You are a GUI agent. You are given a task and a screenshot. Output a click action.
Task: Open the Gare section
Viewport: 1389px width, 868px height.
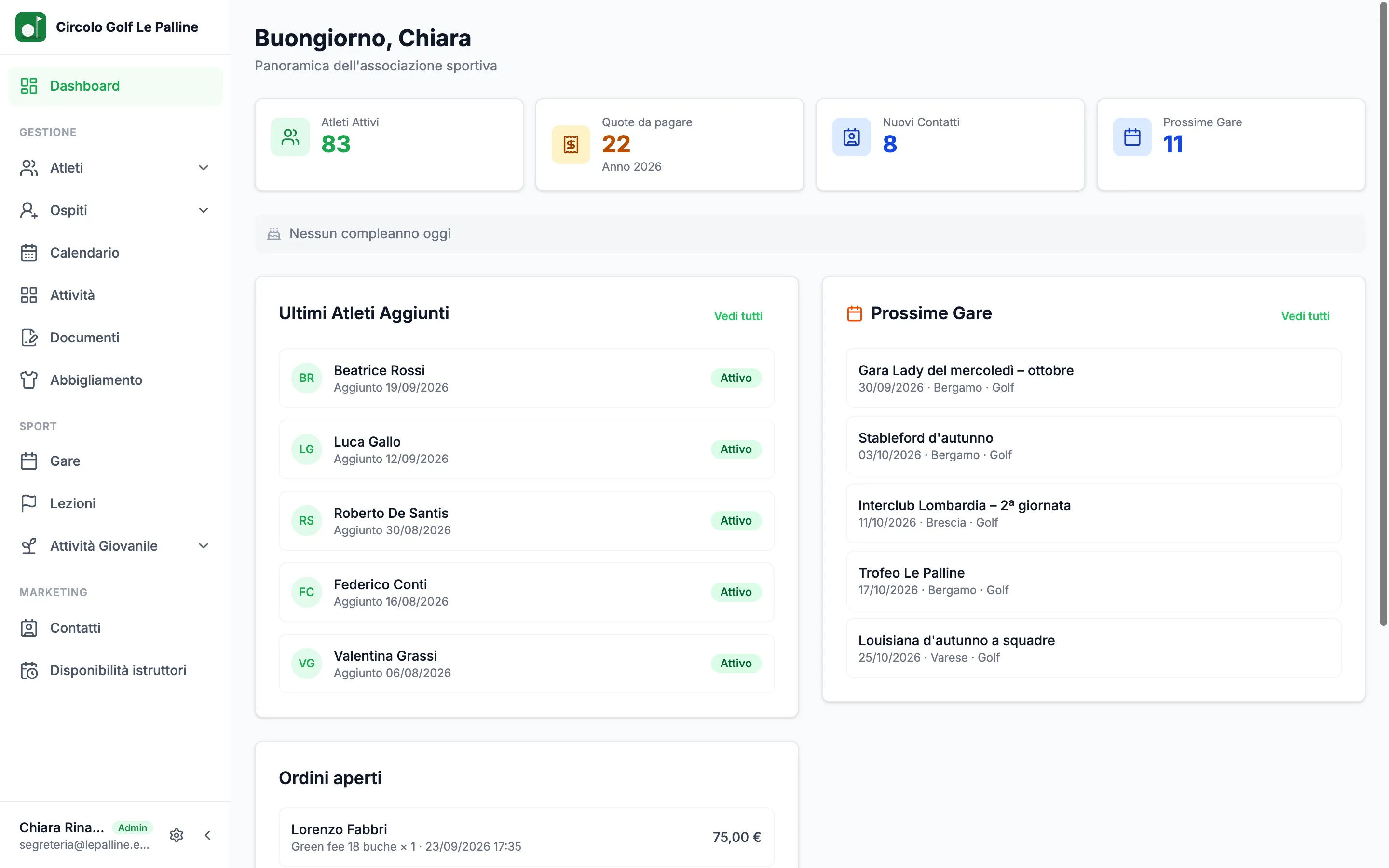click(x=115, y=461)
